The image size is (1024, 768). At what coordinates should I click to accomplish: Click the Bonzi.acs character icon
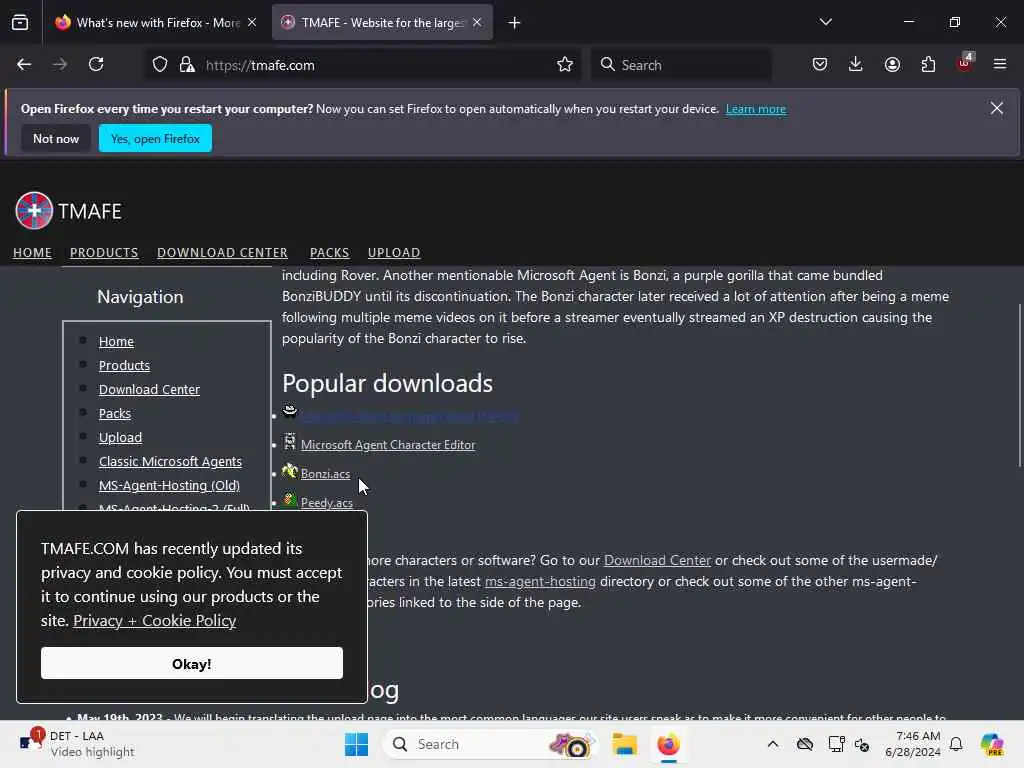point(289,471)
